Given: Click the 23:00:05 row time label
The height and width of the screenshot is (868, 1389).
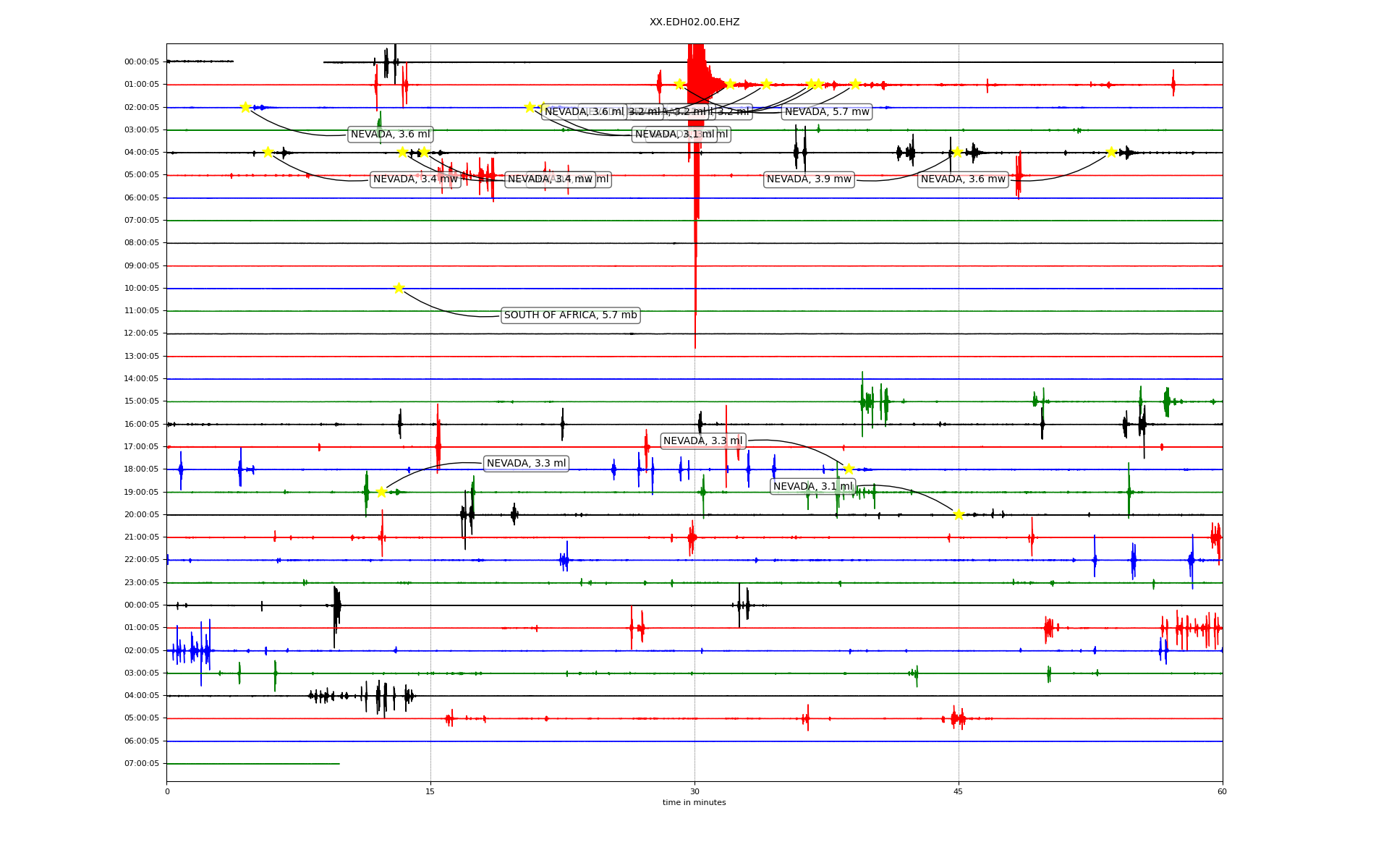Looking at the screenshot, I should tap(142, 582).
